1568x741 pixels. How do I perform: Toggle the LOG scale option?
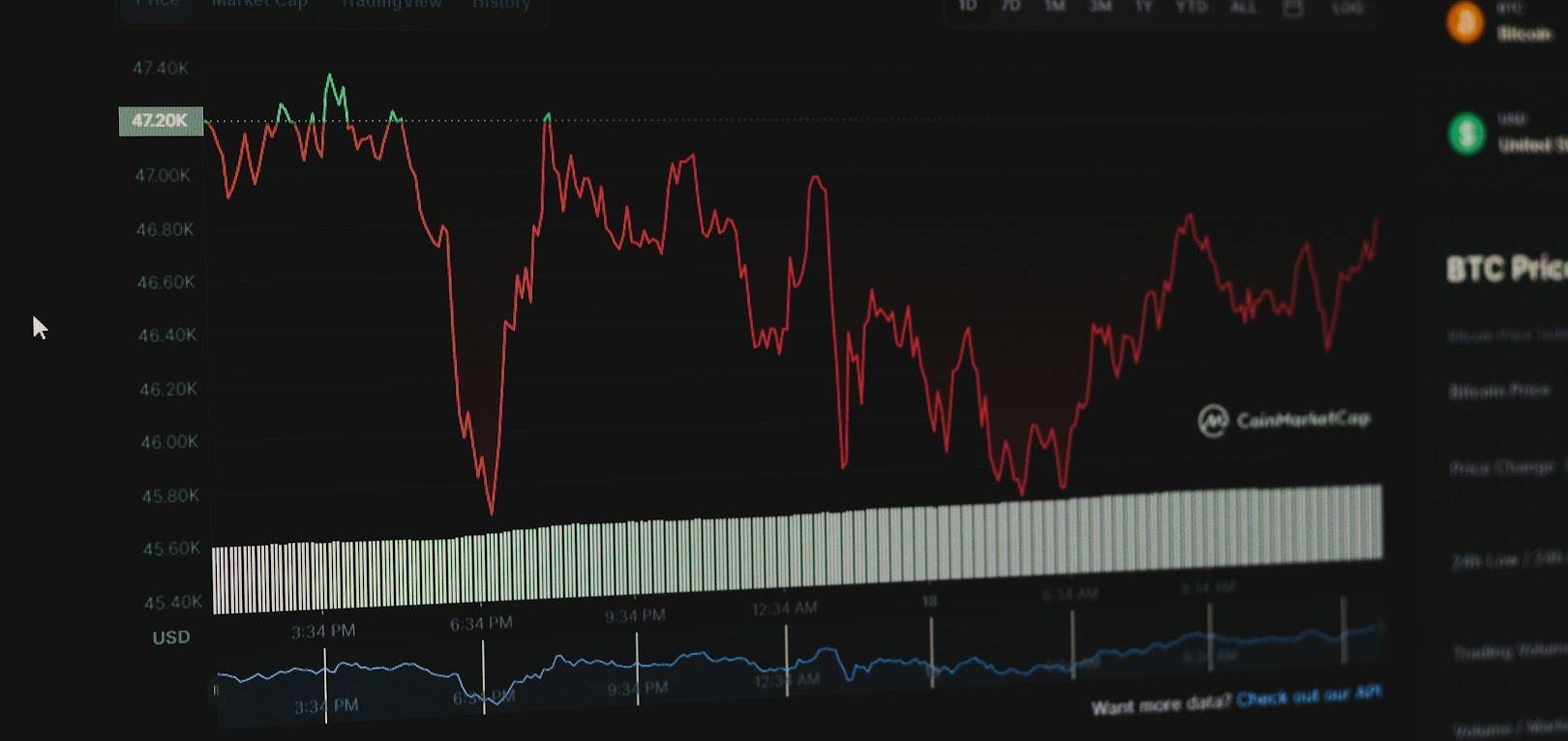click(x=1346, y=8)
